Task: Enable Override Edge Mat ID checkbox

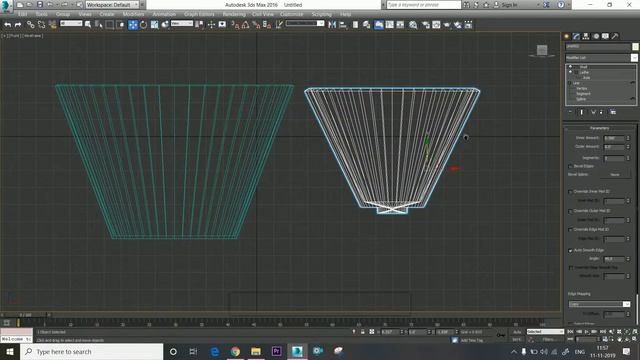Action: [570, 230]
